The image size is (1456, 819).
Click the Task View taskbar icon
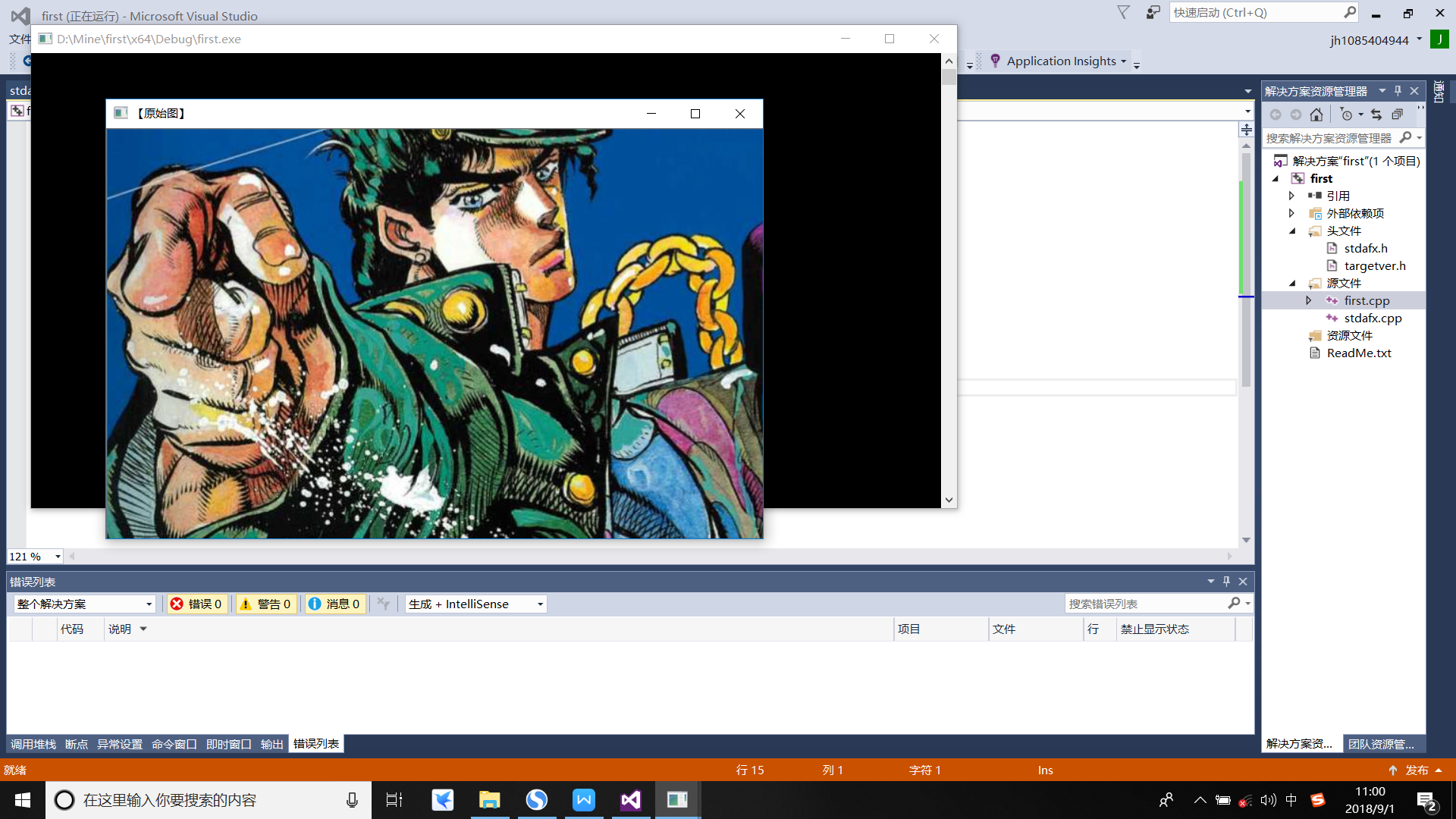click(x=394, y=800)
